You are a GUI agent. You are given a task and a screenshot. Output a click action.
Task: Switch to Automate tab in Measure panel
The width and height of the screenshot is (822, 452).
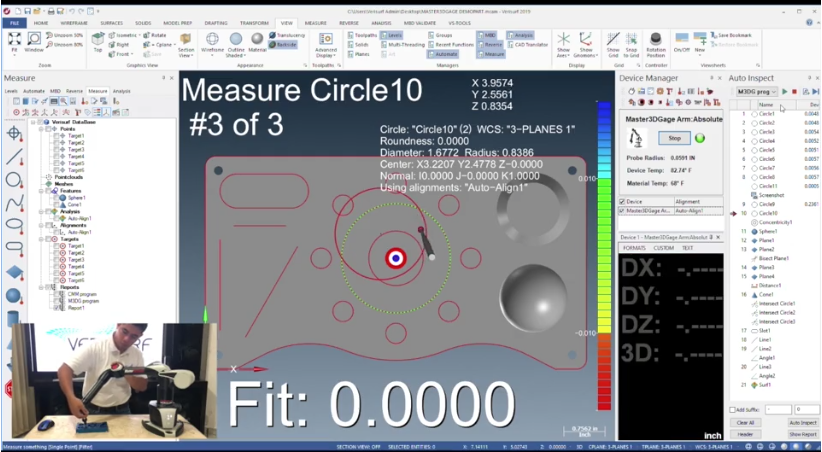pos(34,91)
